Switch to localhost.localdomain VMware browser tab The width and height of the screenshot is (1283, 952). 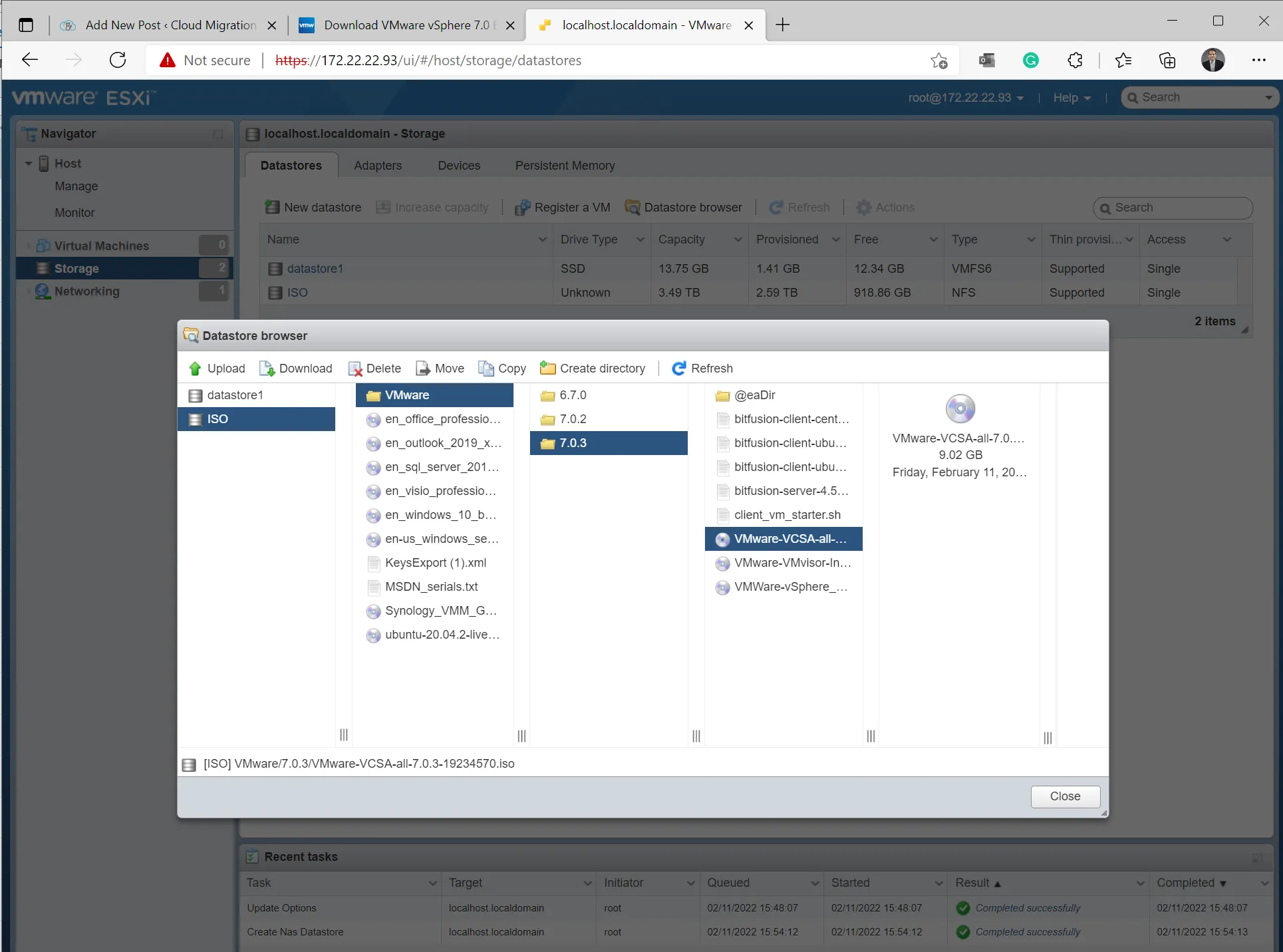tap(645, 25)
